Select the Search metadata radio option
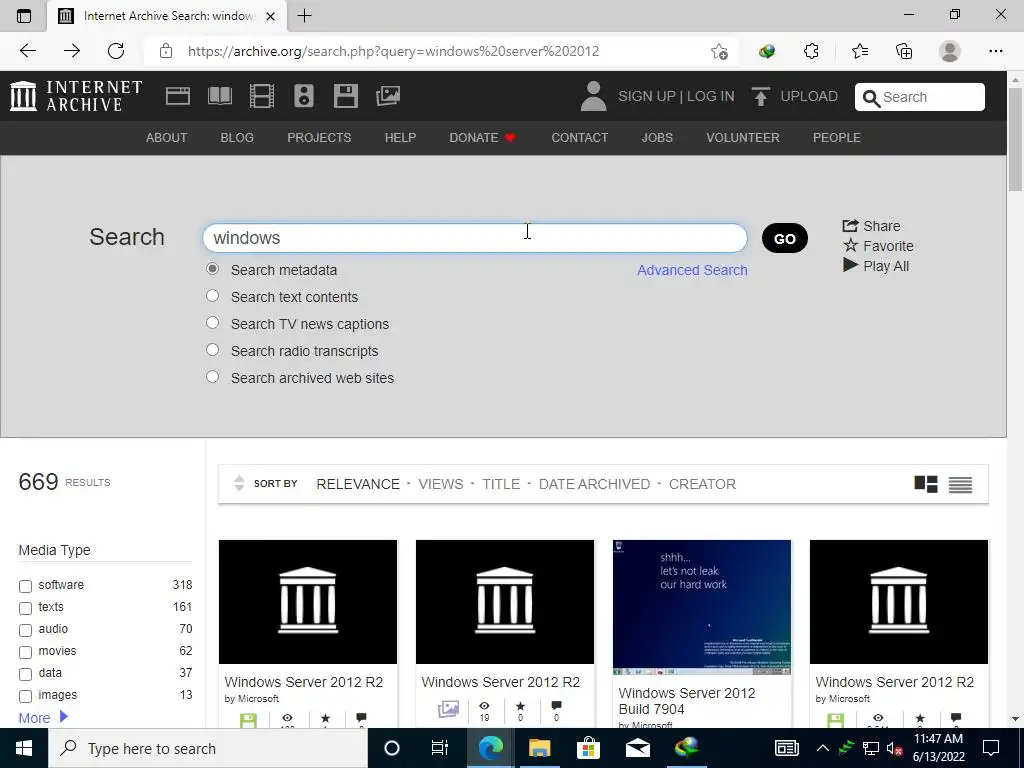1024x768 pixels. (x=212, y=269)
